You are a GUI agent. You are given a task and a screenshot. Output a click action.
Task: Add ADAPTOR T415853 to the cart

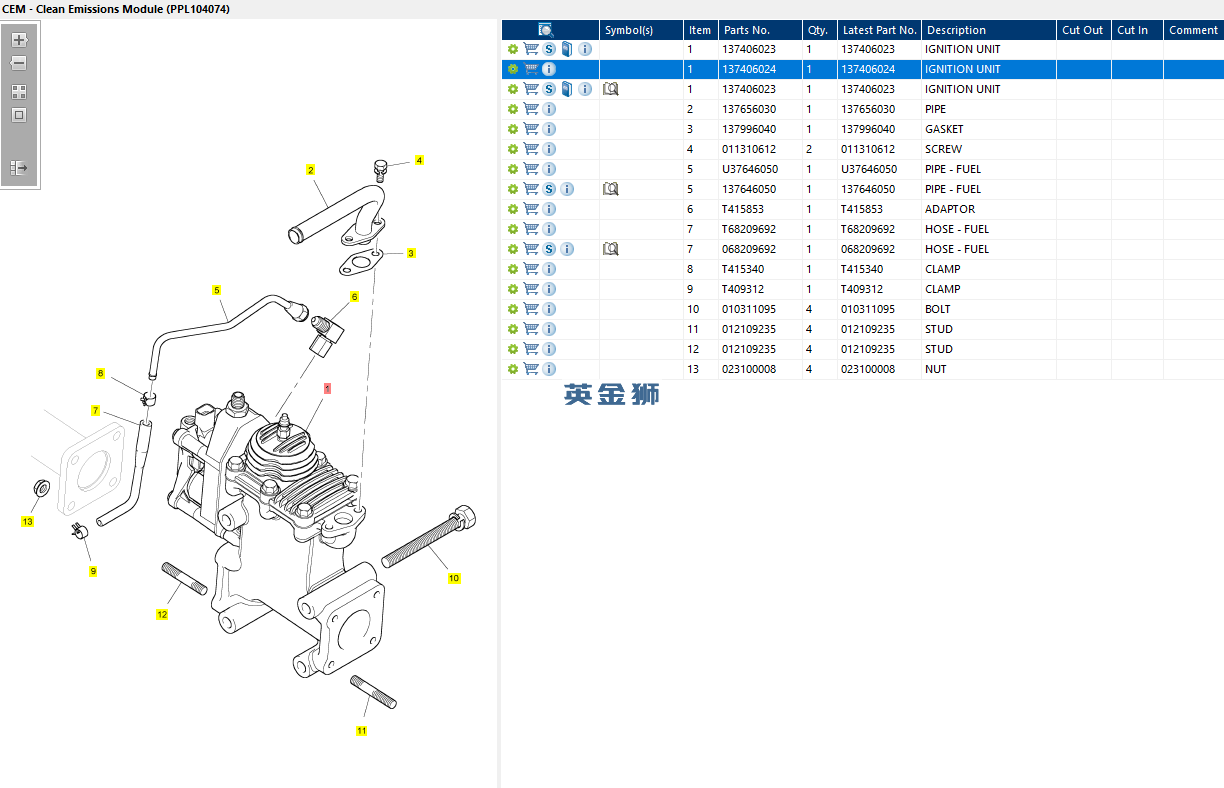[531, 209]
